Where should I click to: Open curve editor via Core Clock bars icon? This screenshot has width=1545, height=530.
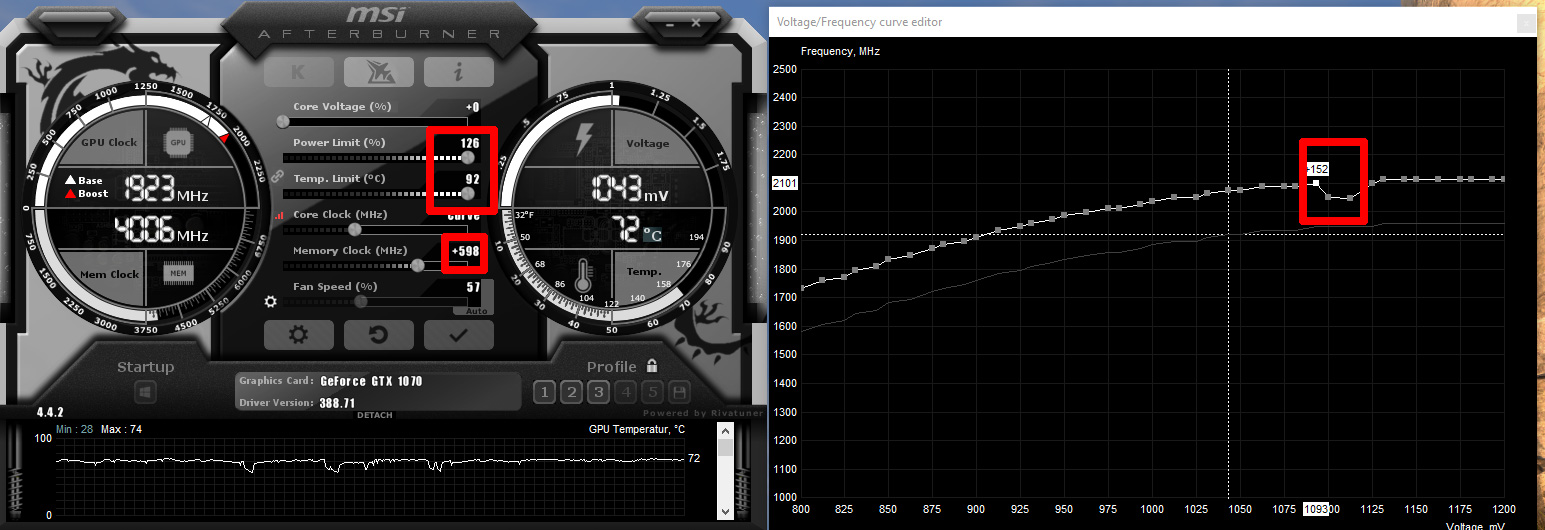(x=279, y=215)
